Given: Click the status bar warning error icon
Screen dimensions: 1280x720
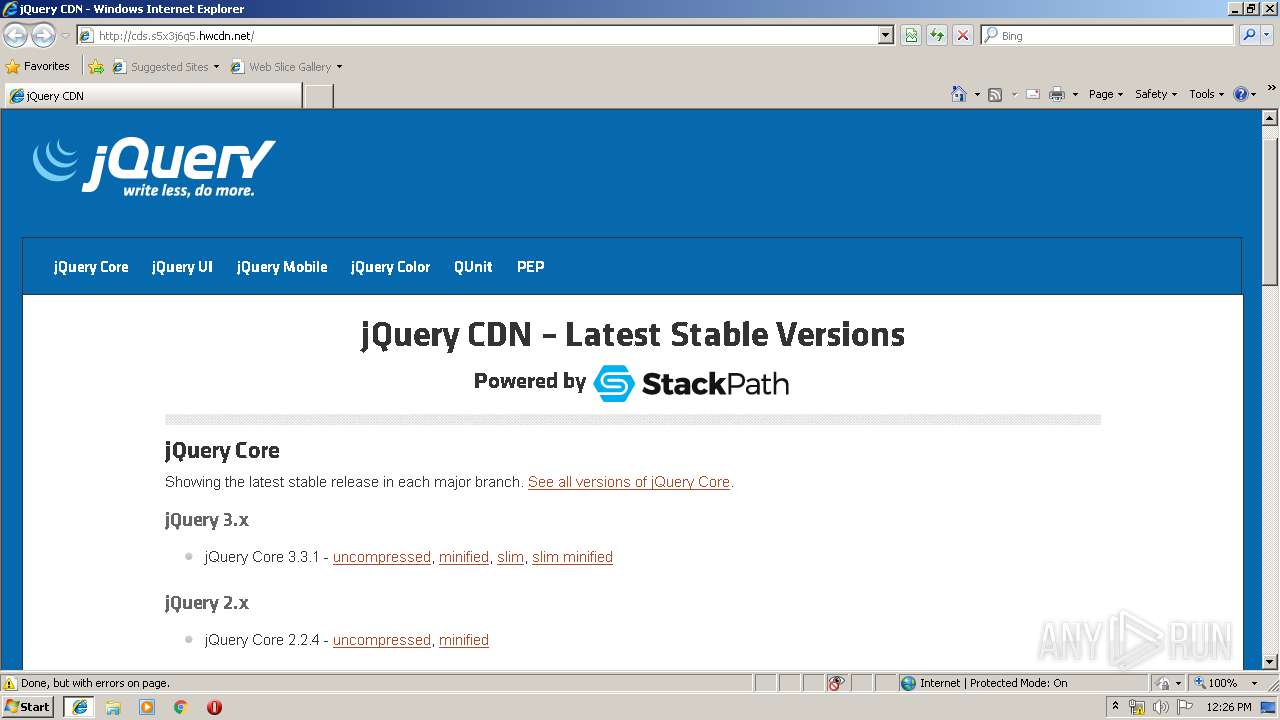Looking at the screenshot, I should [x=10, y=683].
